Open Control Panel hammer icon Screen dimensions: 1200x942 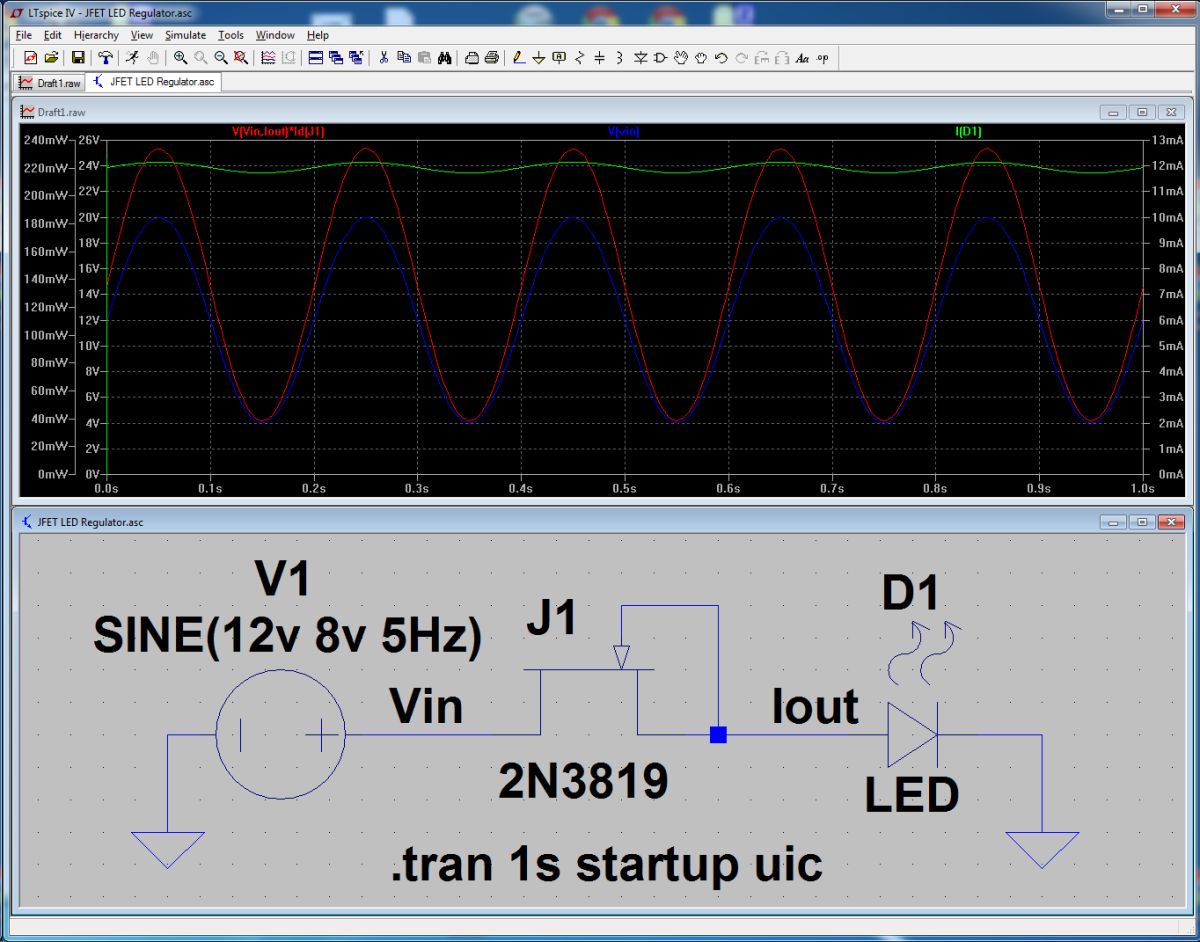(105, 58)
